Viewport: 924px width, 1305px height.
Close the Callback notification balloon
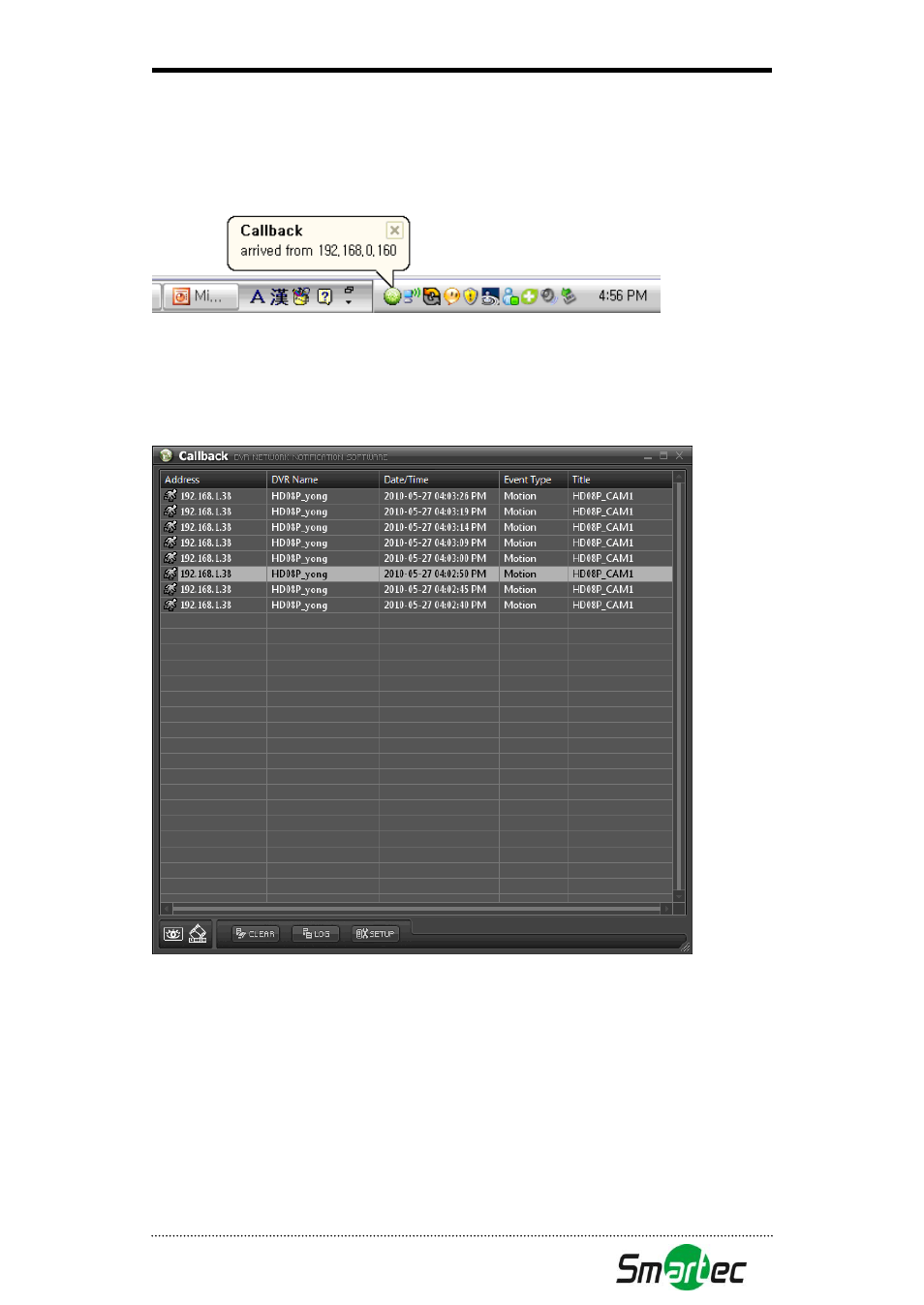(394, 231)
